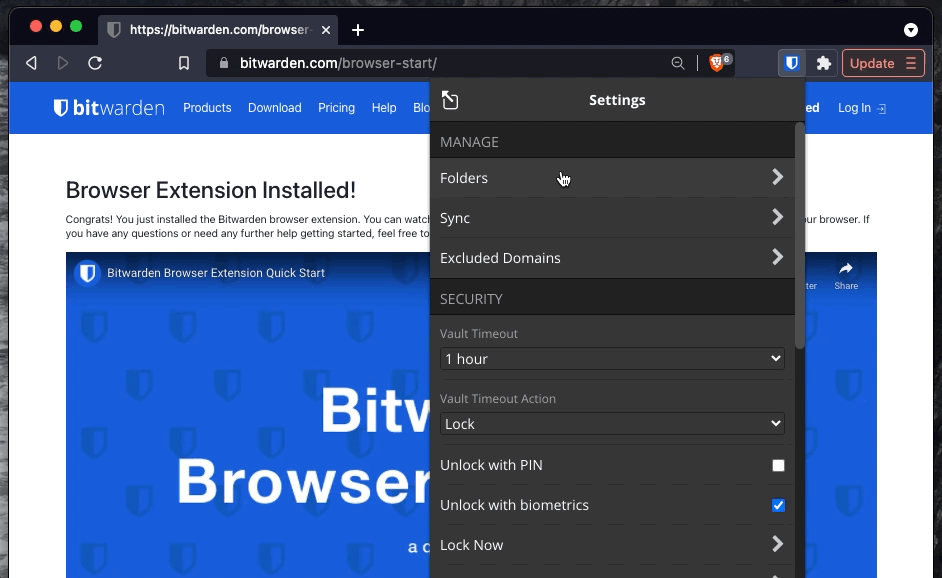Open the Sync settings row
942x578 pixels.
pyautogui.click(x=612, y=218)
